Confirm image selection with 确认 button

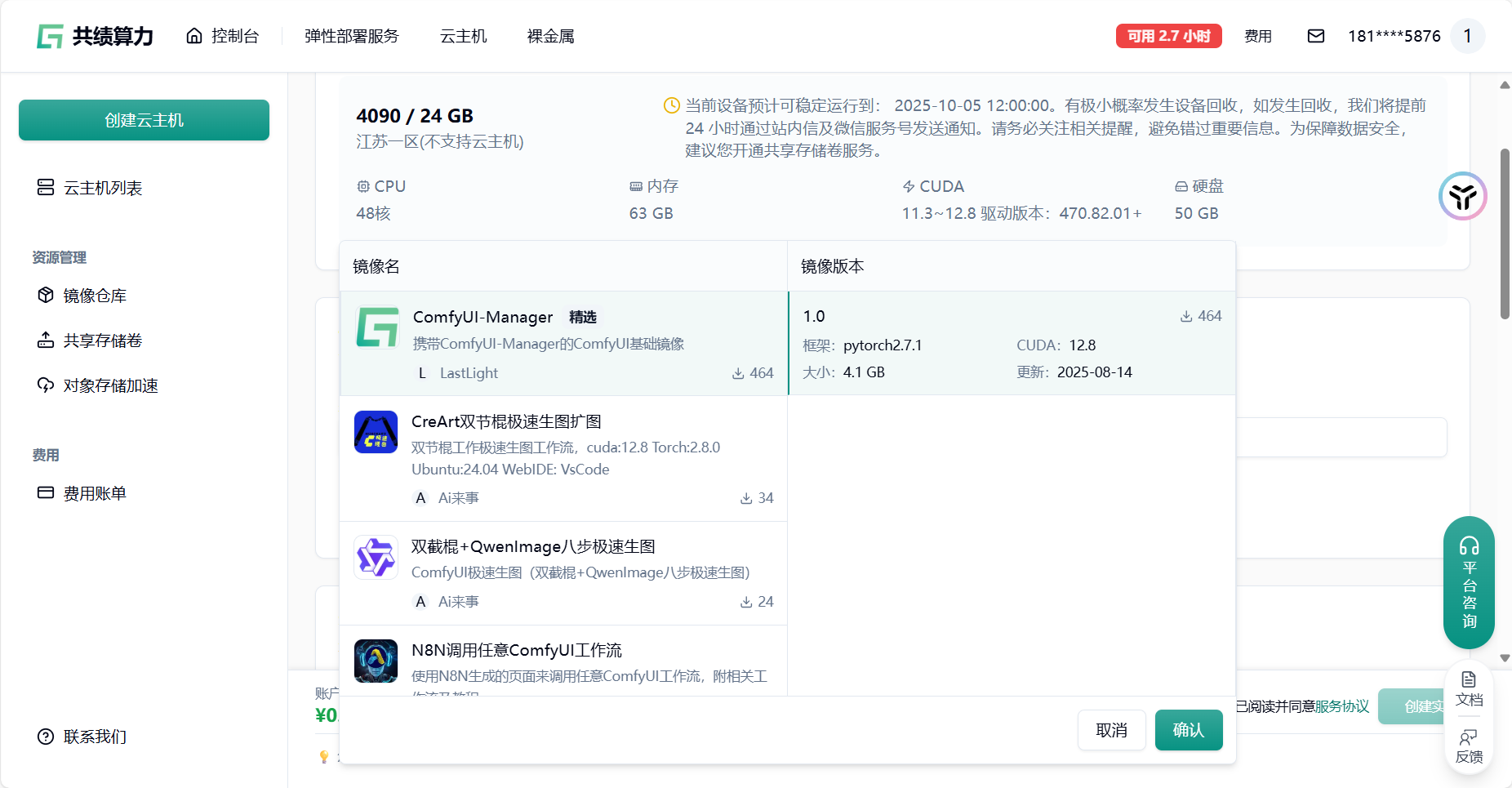[1188, 730]
